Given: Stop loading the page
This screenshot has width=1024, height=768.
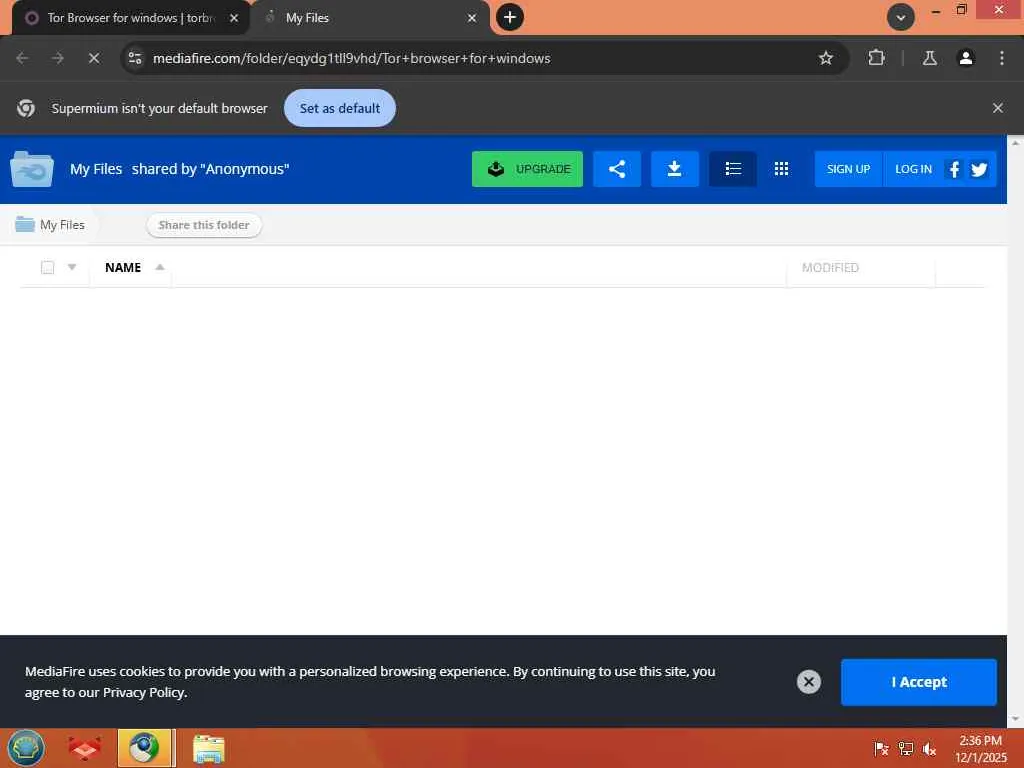Looking at the screenshot, I should pos(94,58).
